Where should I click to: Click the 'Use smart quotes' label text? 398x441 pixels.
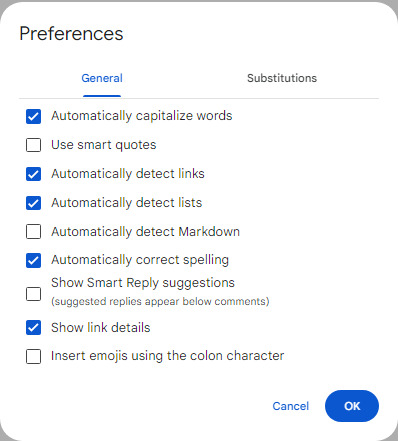pos(104,145)
